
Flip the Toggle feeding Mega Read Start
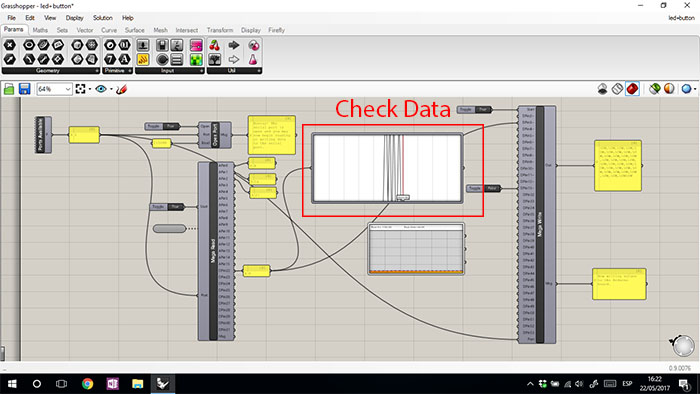pyautogui.click(x=167, y=207)
